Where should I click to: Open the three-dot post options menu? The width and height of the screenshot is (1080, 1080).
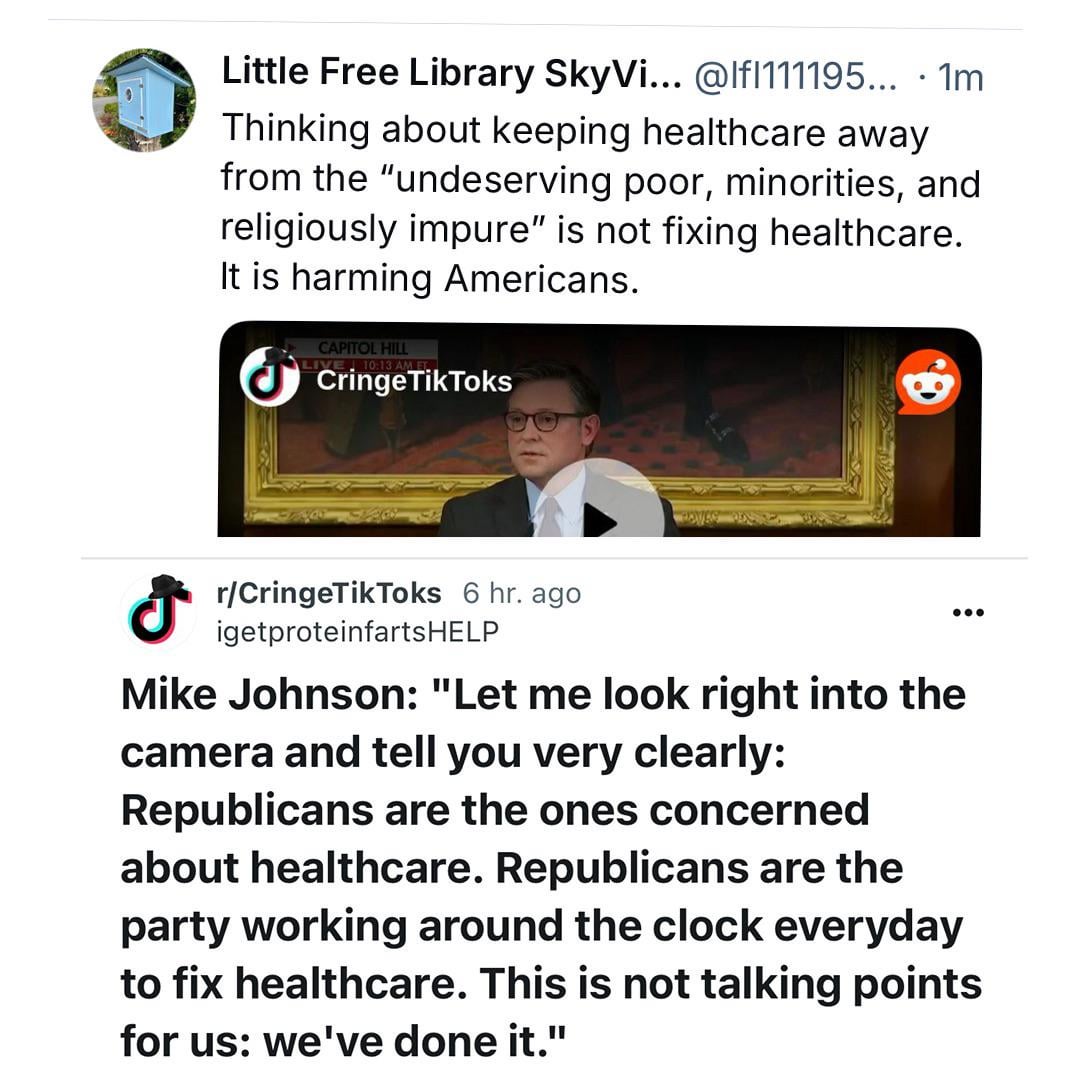coord(968,612)
